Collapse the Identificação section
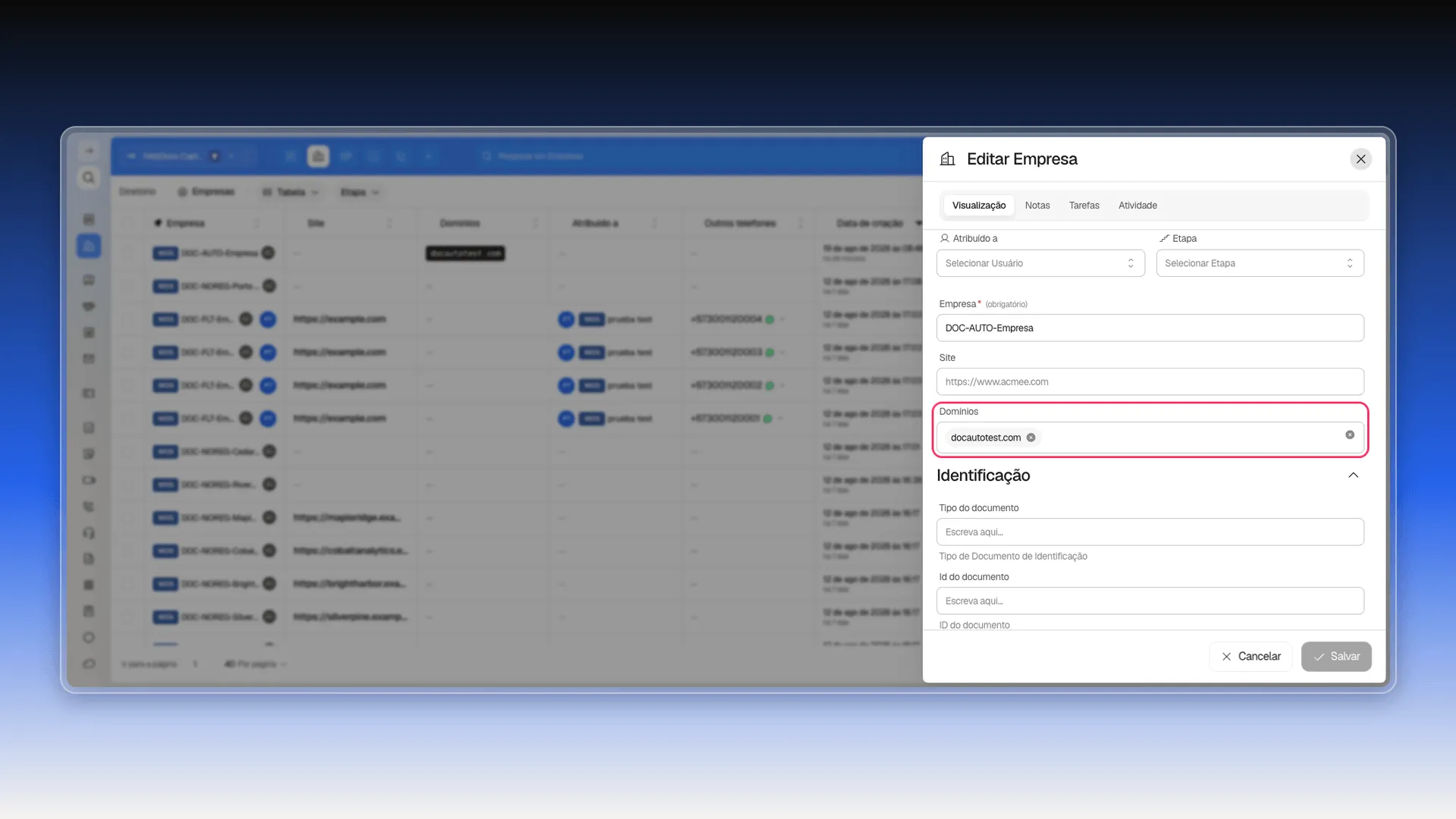1456x819 pixels. coord(1353,475)
